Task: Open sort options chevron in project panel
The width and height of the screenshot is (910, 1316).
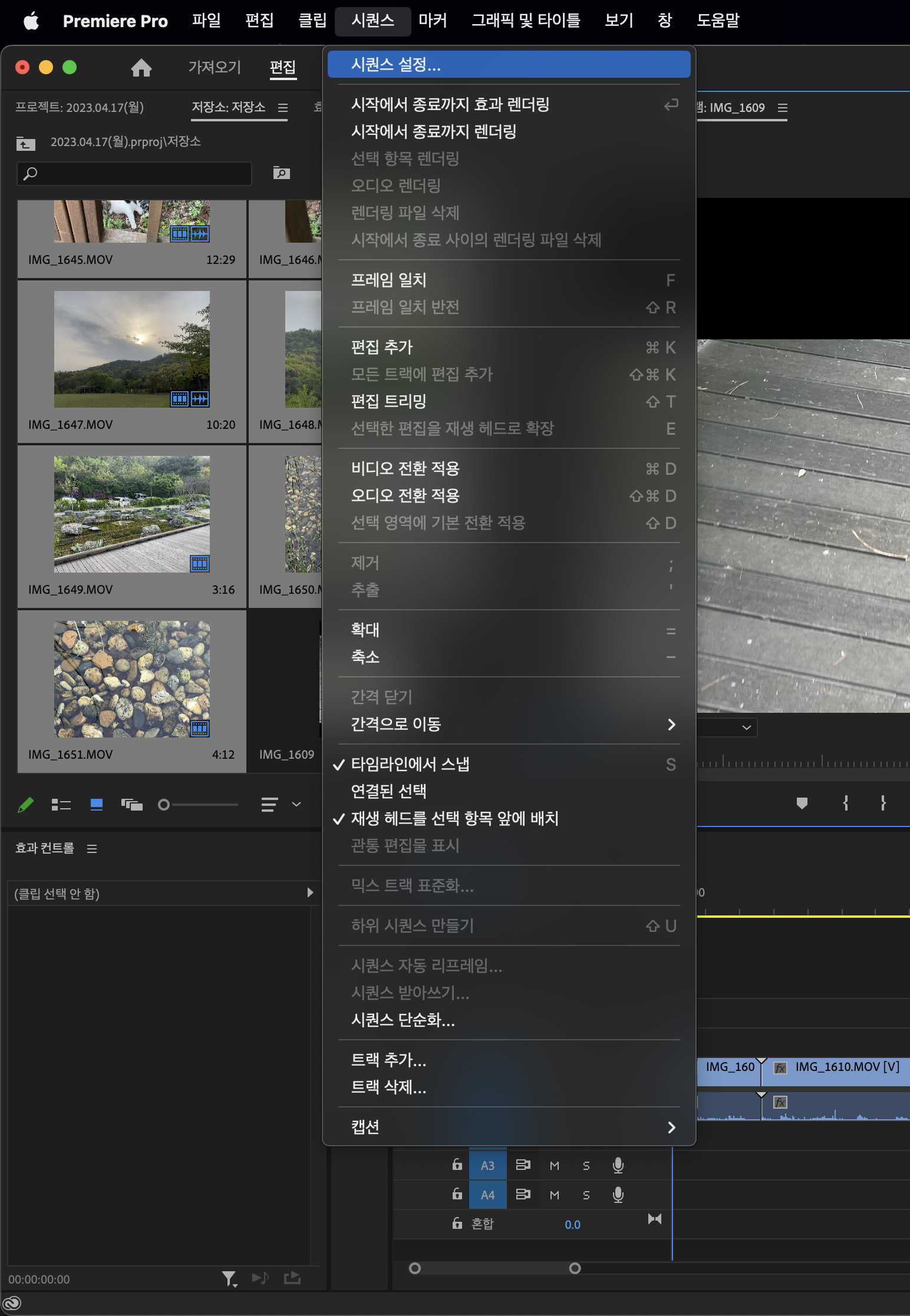Action: point(296,805)
